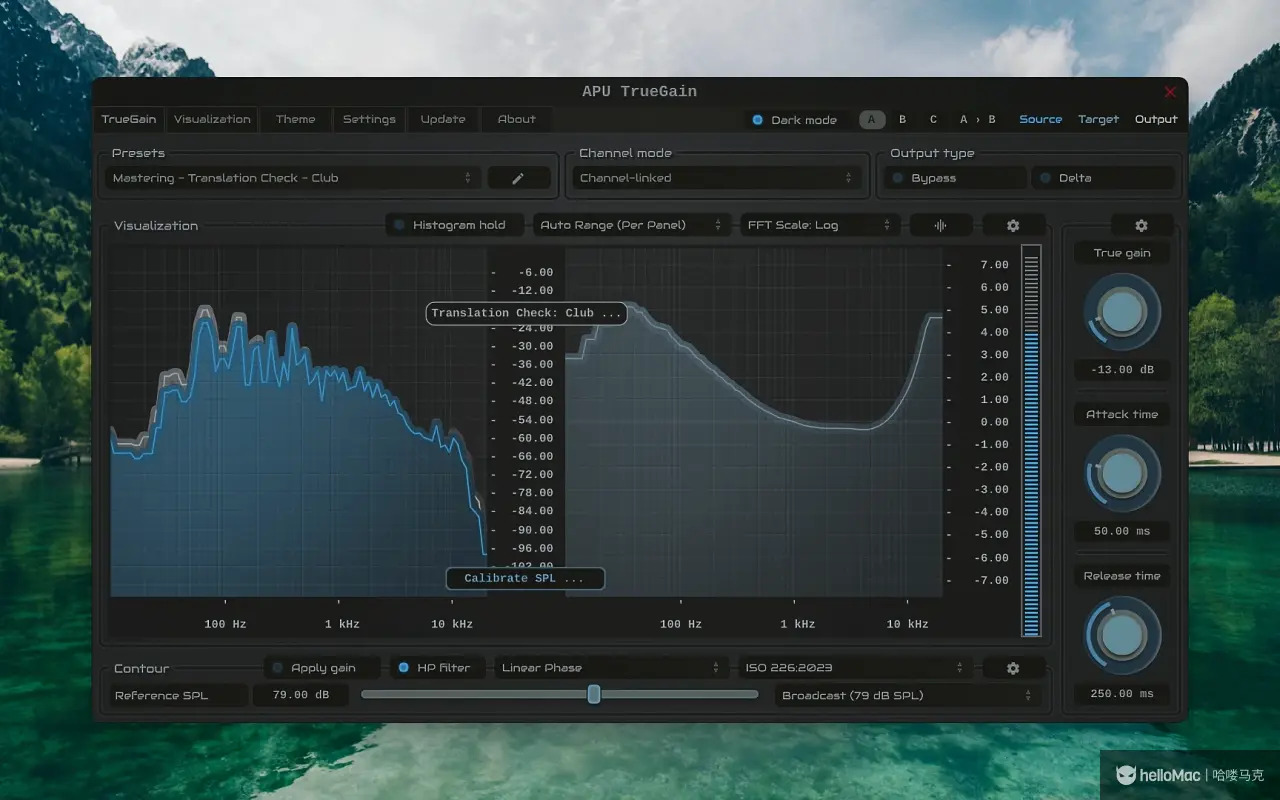Enable Apply gain
Image resolution: width=1280 pixels, height=800 pixels.
[323, 668]
